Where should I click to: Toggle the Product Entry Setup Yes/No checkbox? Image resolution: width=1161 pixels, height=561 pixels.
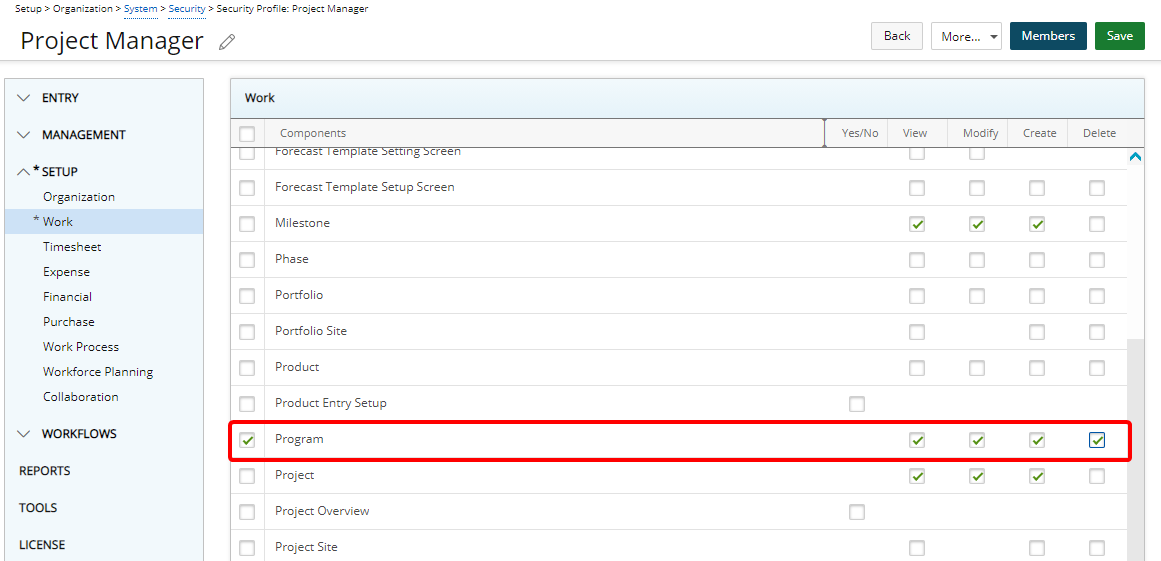coord(857,404)
